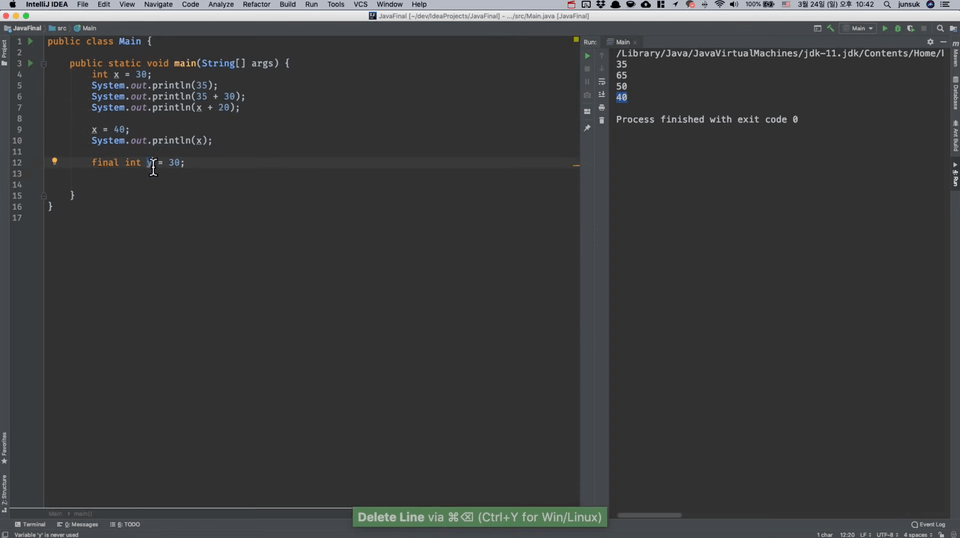The height and width of the screenshot is (538, 960).
Task: Change the UTF-8 file encoding in status bar
Action: 887,534
